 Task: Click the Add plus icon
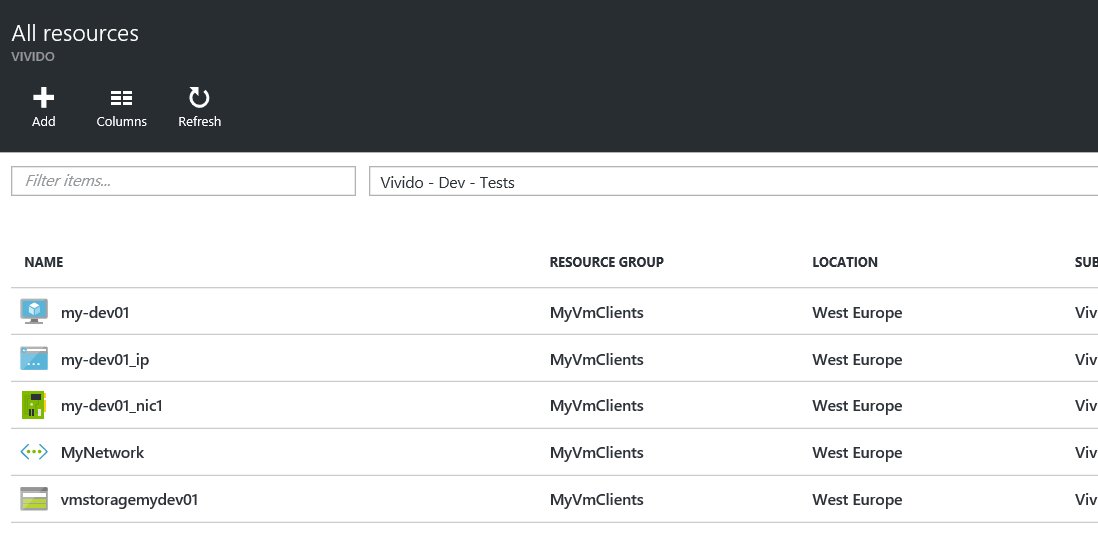click(x=43, y=97)
